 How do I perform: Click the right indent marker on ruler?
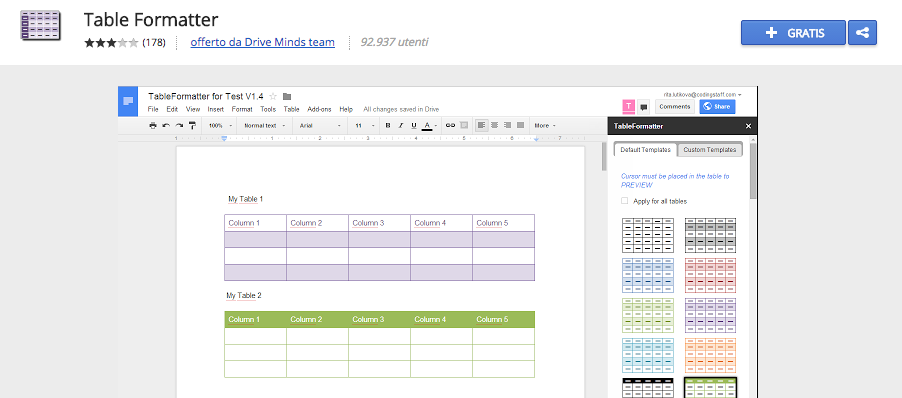tap(536, 139)
